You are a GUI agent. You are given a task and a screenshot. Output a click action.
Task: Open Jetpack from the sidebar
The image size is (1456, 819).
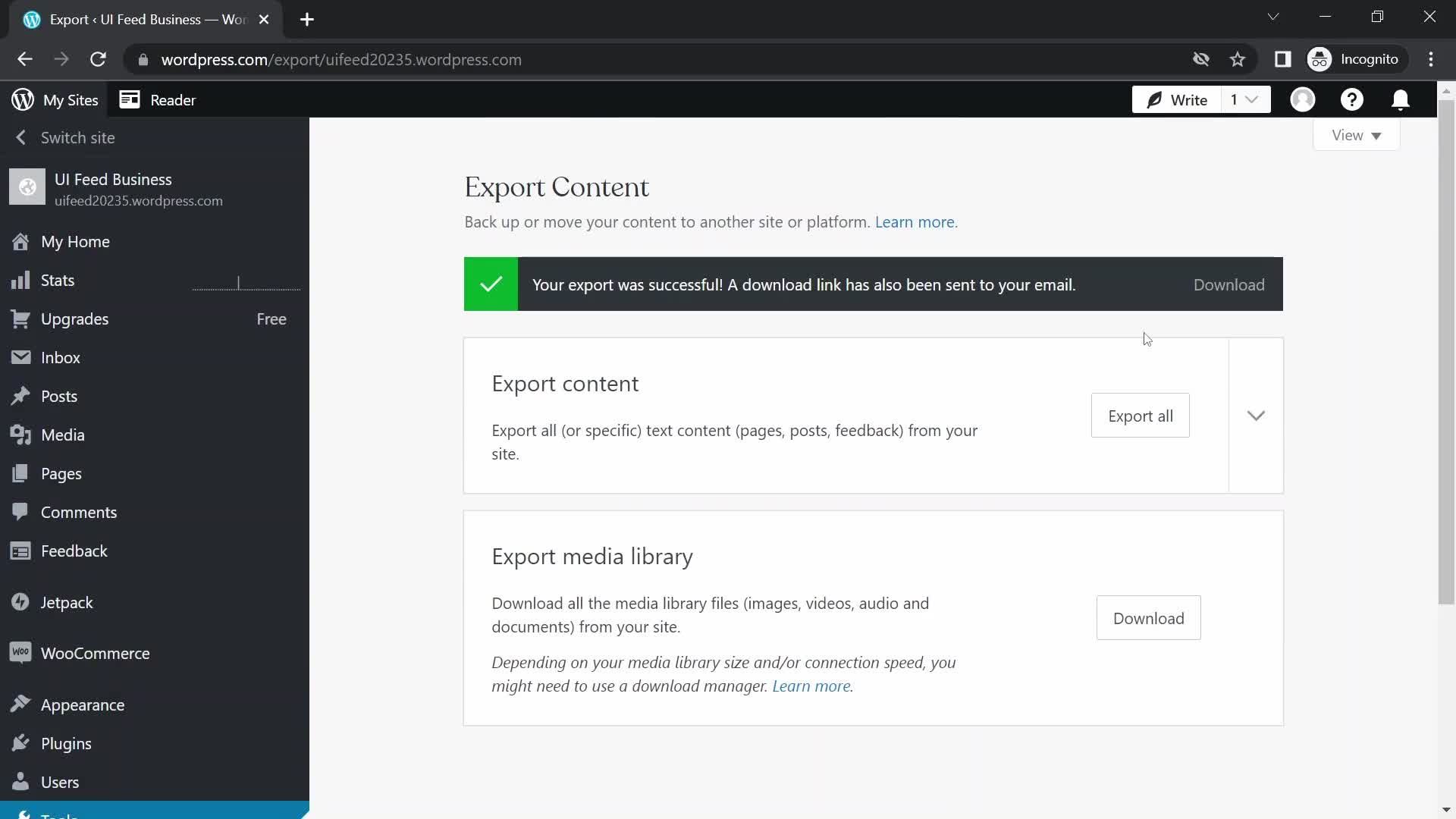(67, 602)
